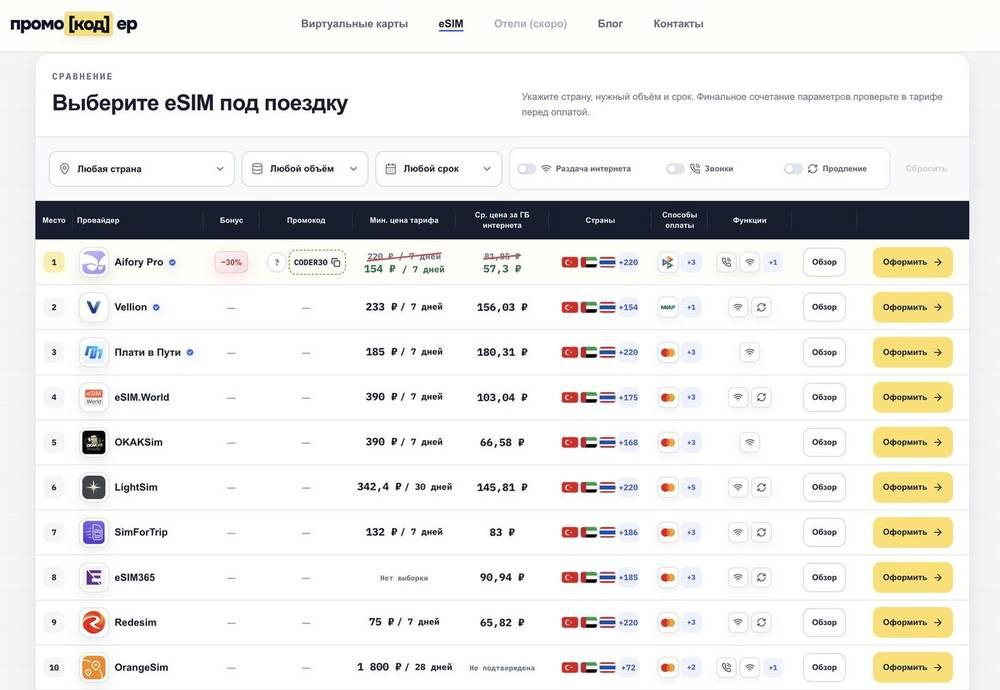Click the Wi-Fi hotspot icon in OKAKSim row
The width and height of the screenshot is (1000, 690).
[750, 443]
